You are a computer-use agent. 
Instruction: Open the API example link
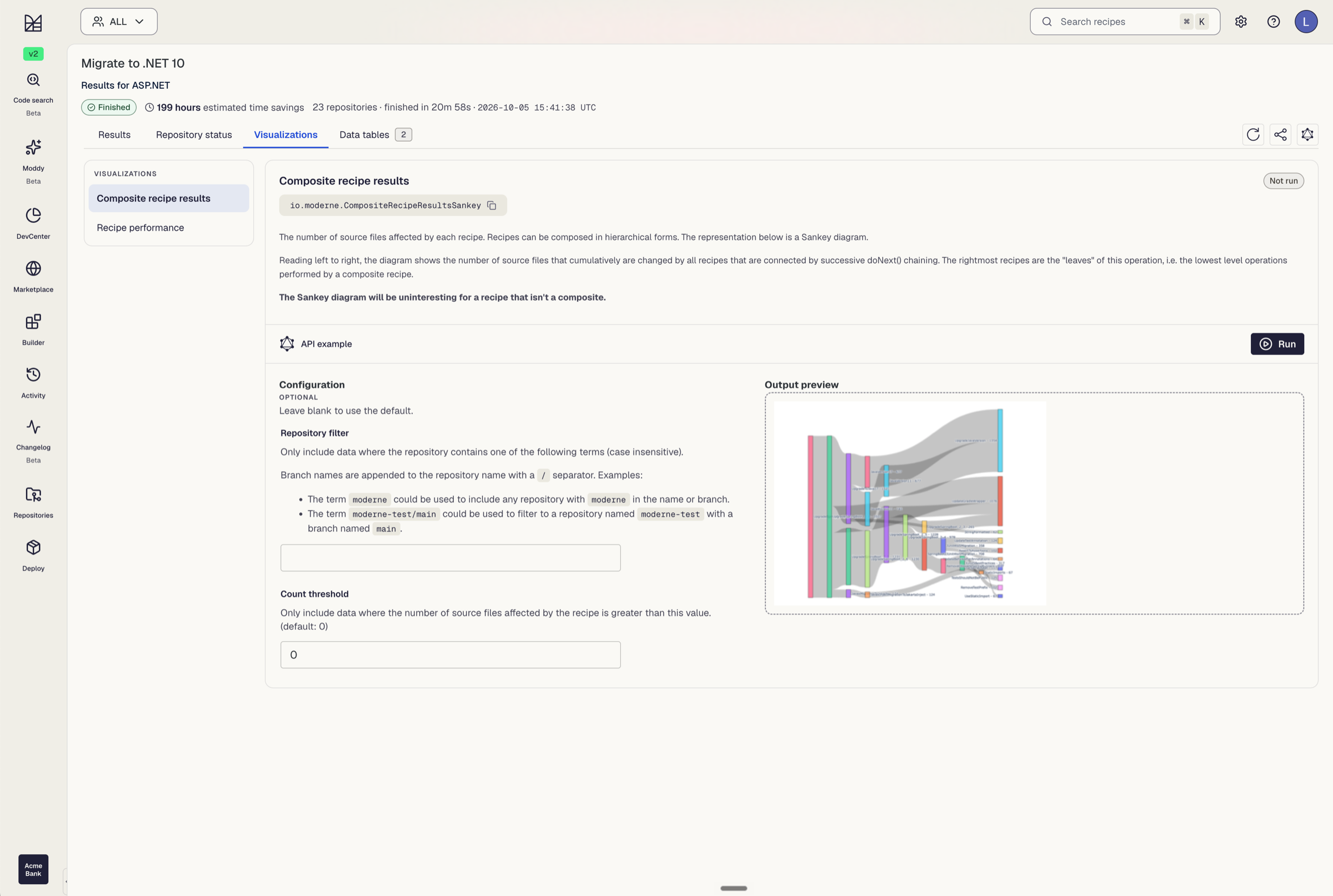click(315, 344)
